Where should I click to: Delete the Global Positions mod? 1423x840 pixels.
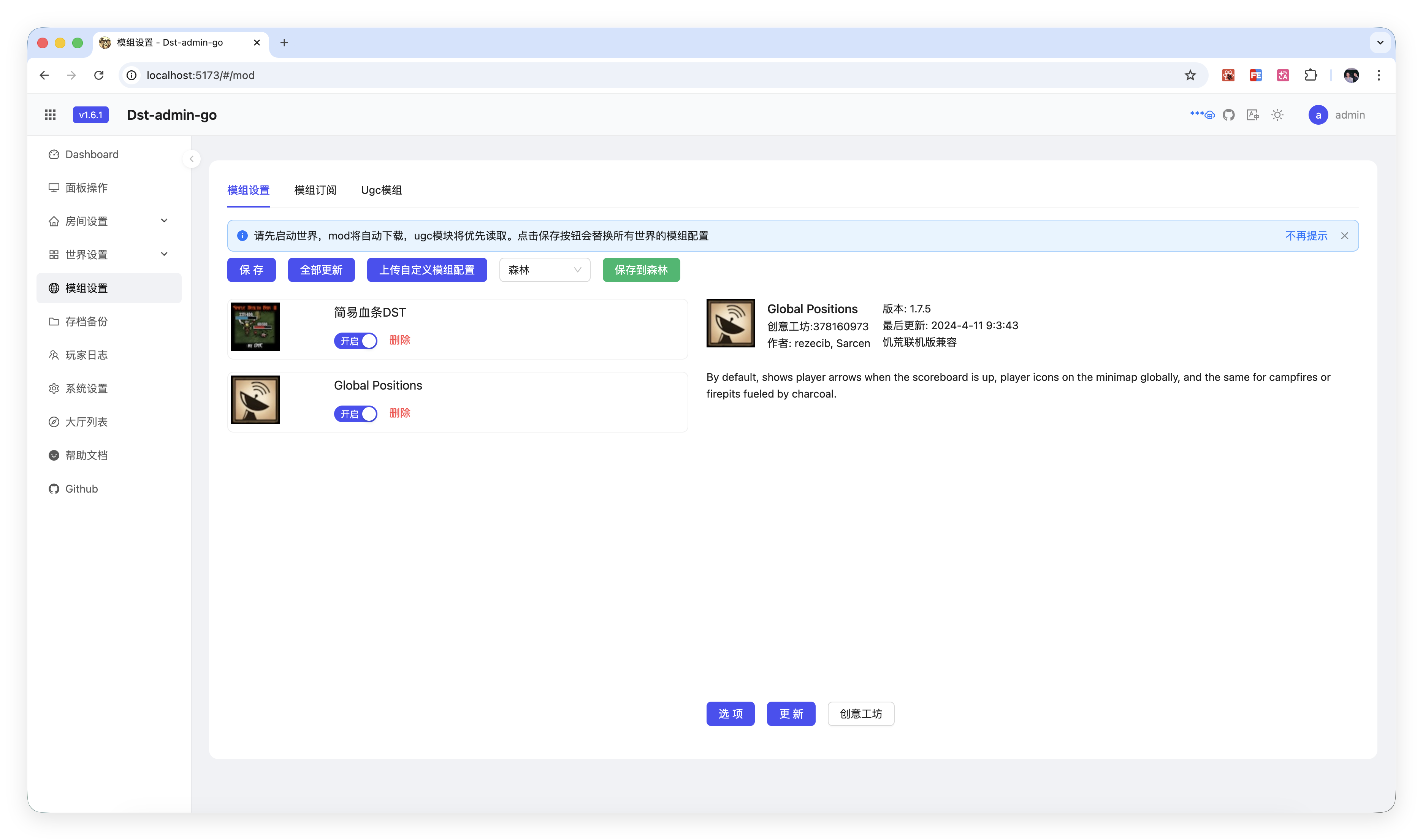[399, 413]
